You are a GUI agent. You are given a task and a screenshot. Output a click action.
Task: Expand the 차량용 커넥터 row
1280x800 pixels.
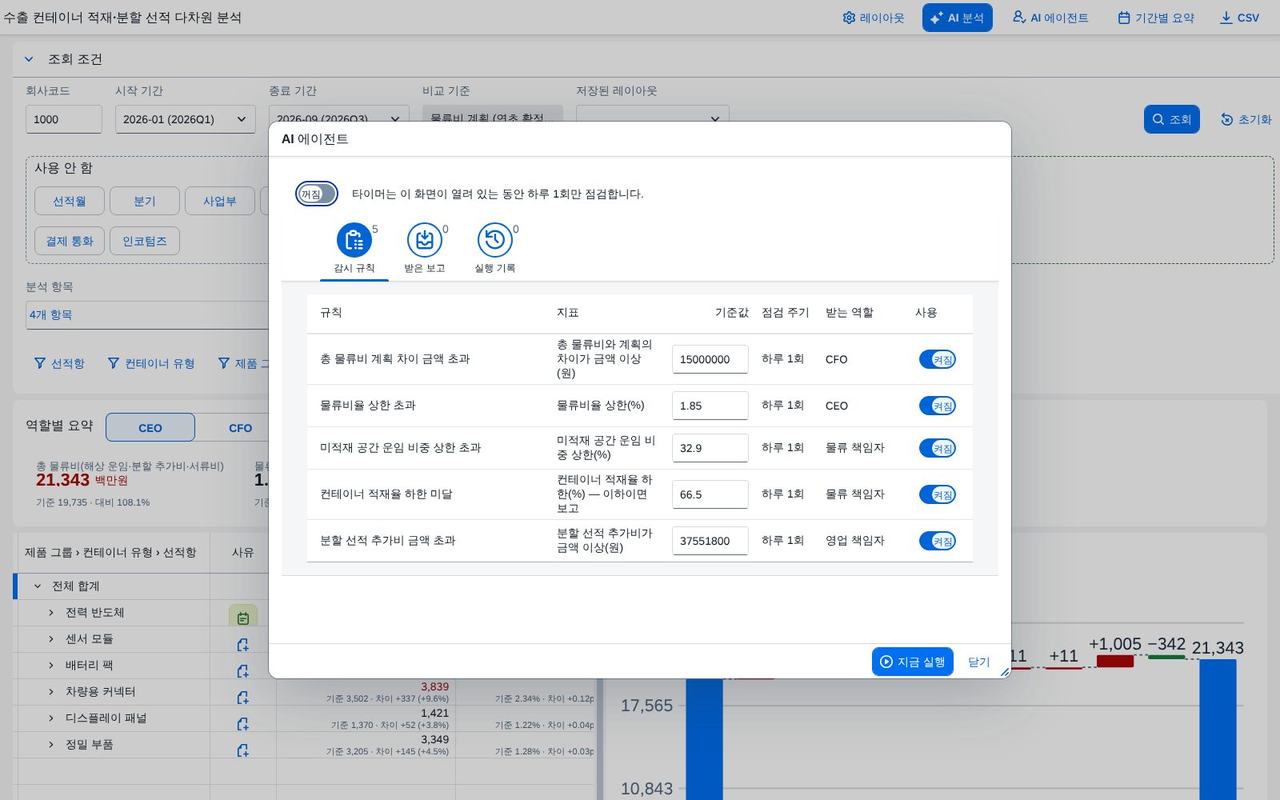tap(51, 692)
